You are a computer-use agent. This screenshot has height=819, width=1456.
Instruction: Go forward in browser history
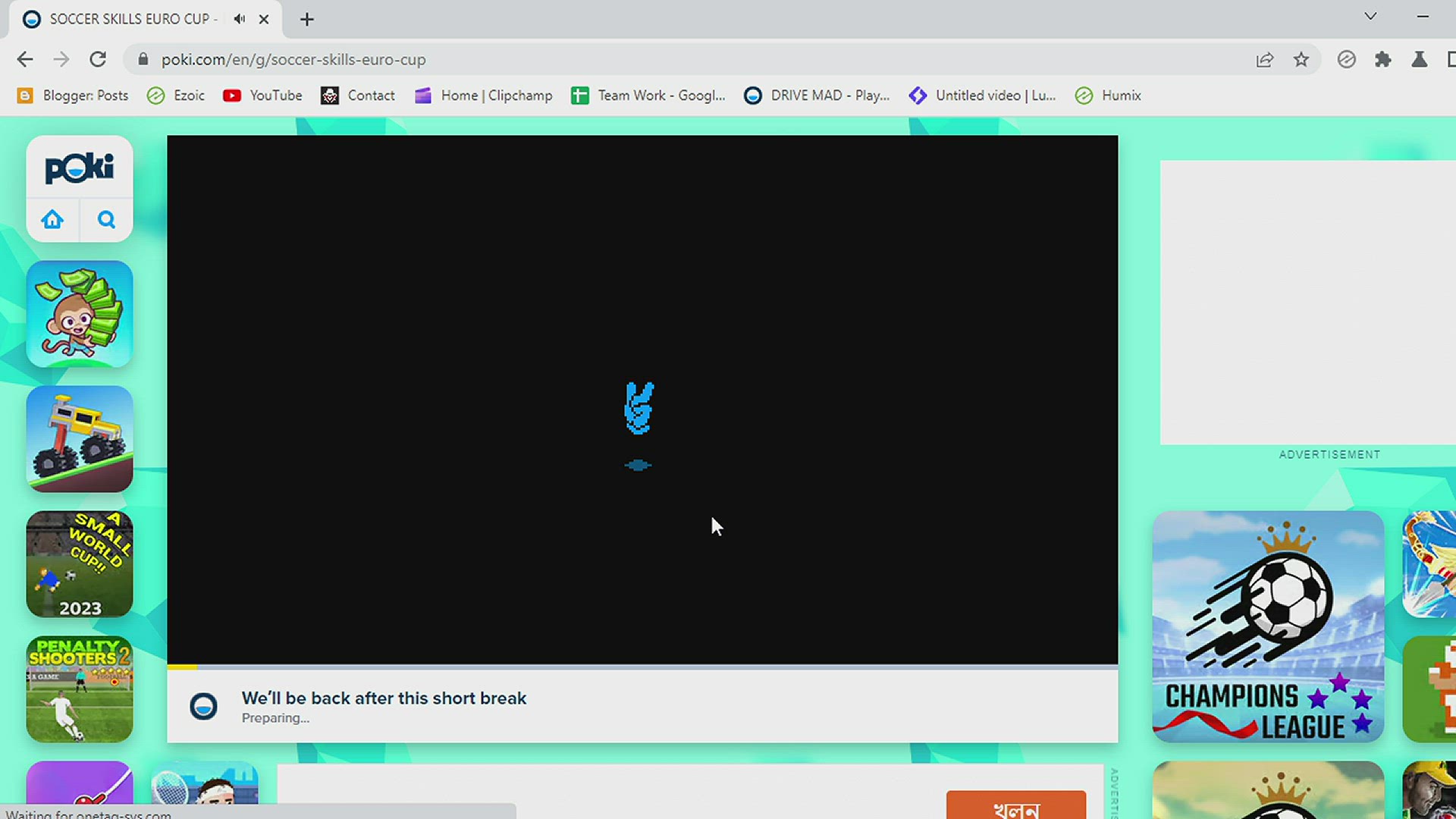click(61, 59)
